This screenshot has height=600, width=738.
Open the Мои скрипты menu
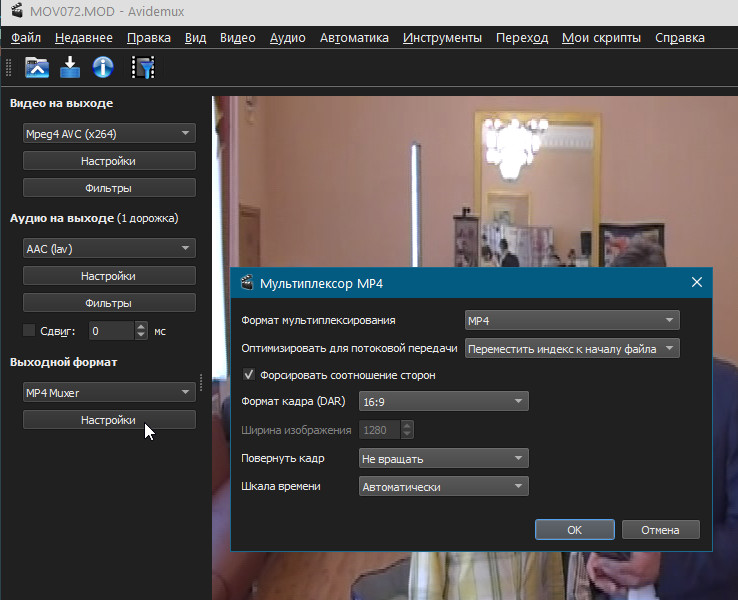[x=602, y=38]
